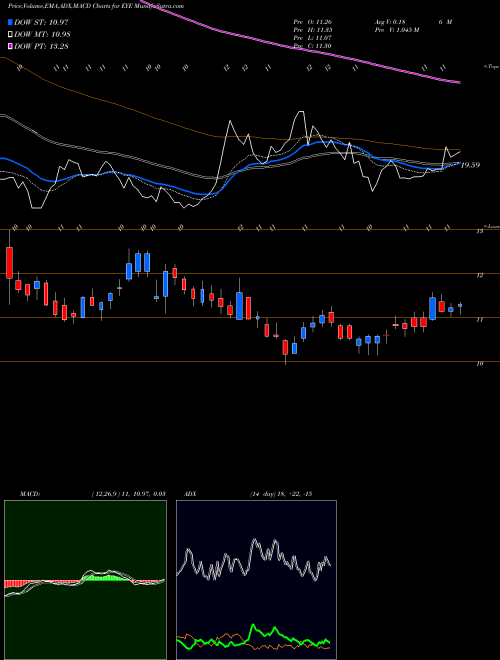Click the blue DOW ST legend swatch

coord(10,22)
